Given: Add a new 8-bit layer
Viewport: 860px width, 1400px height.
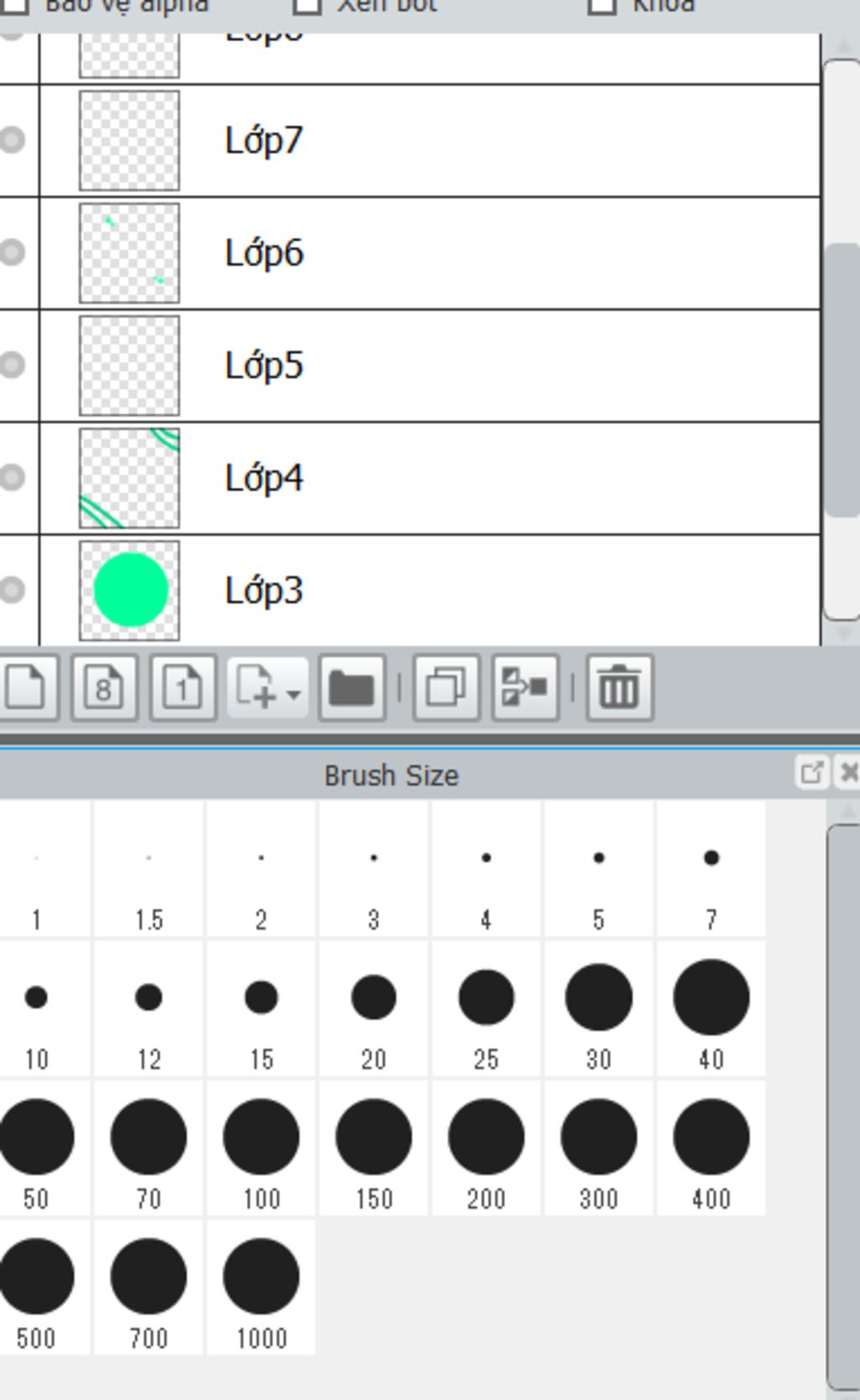Looking at the screenshot, I should click(104, 688).
